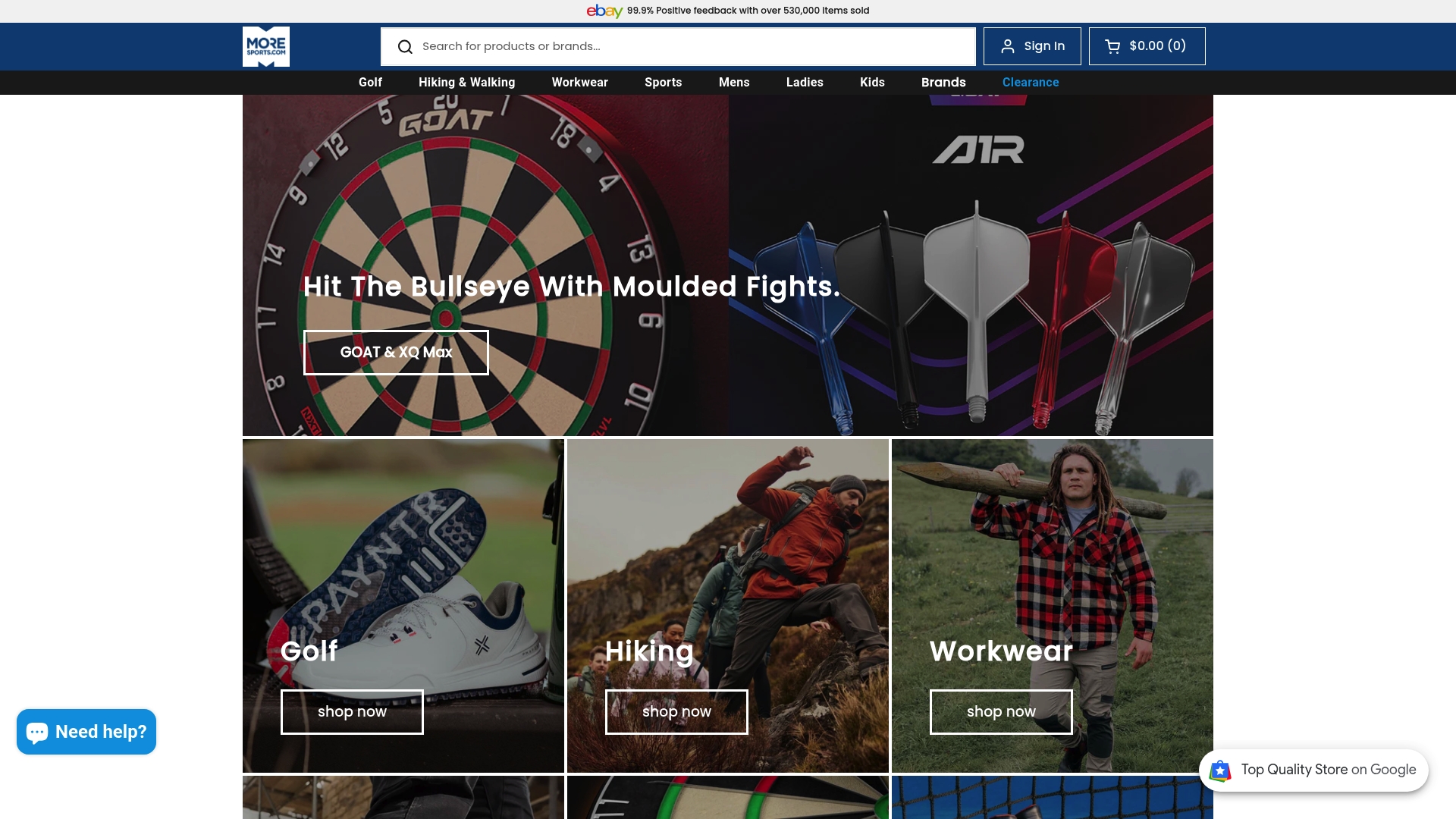1456x819 pixels.
Task: Open the Hiking & Walking menu
Action: point(466,82)
